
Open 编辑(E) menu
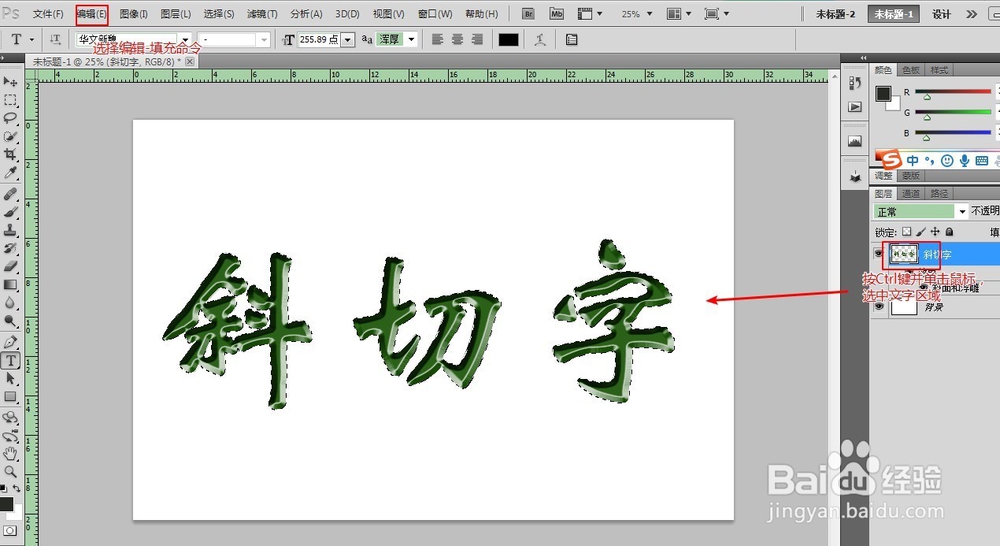(92, 13)
